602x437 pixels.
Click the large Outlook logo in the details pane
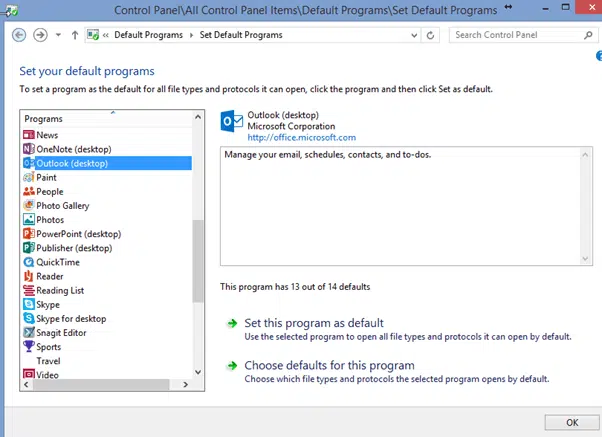tap(232, 121)
